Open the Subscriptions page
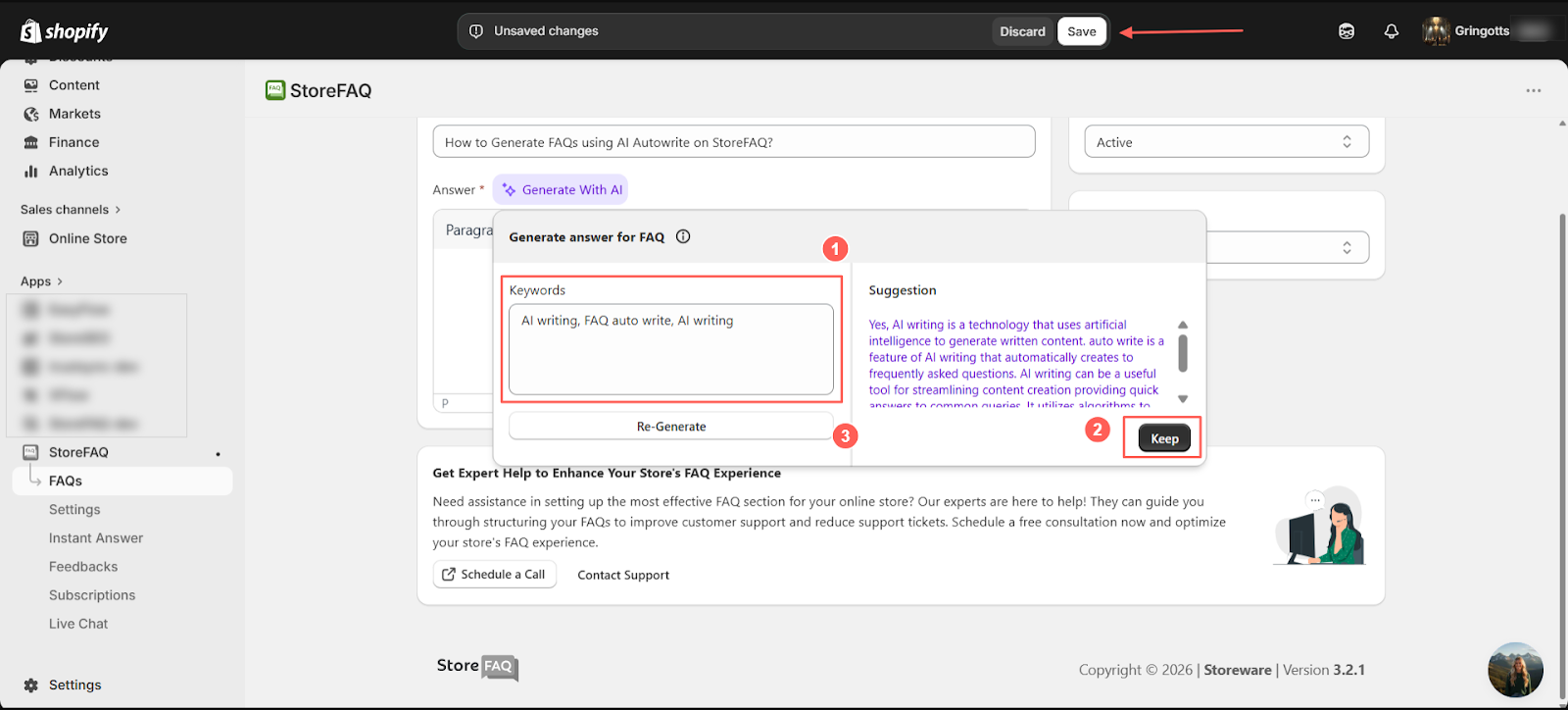Image resolution: width=1568 pixels, height=710 pixels. (92, 595)
